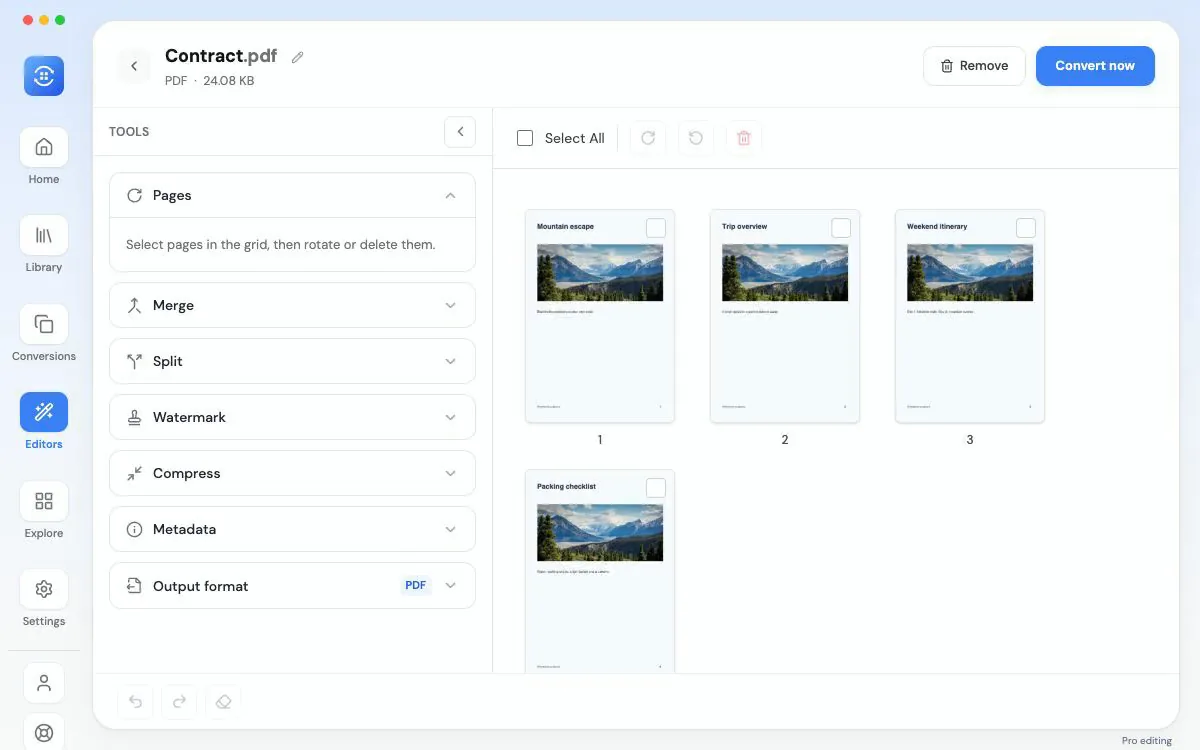Click the TOOLS panel heading

(x=129, y=131)
